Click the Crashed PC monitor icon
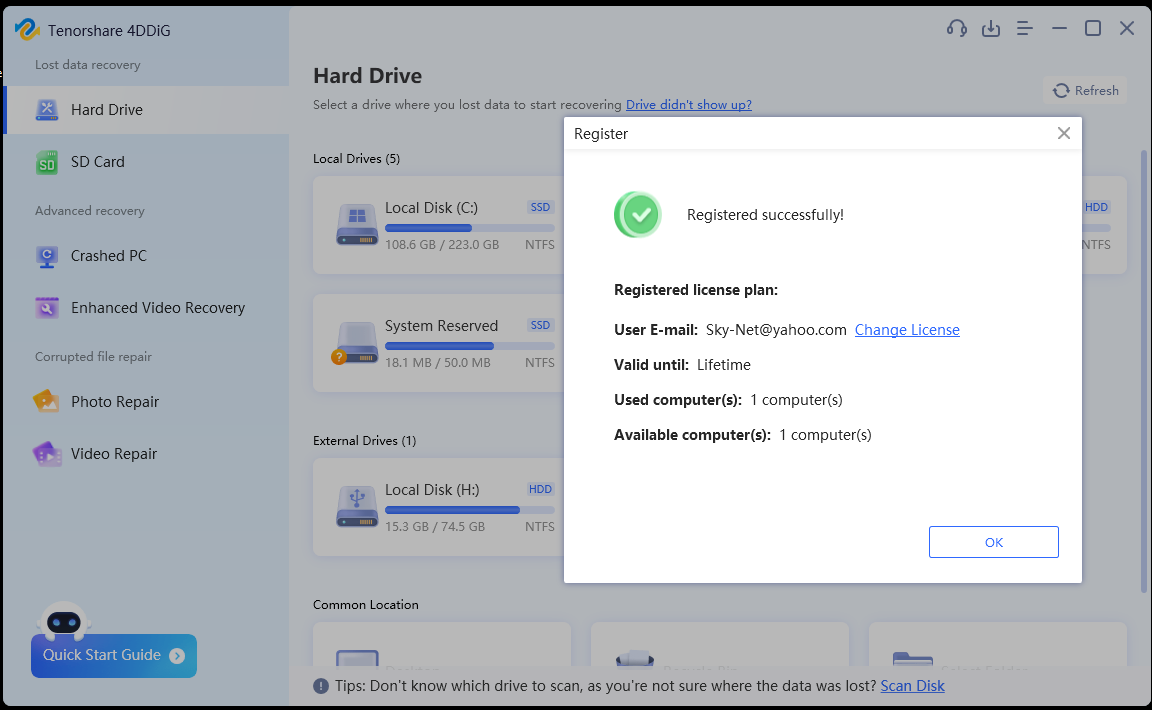The height and width of the screenshot is (710, 1152). click(x=47, y=257)
